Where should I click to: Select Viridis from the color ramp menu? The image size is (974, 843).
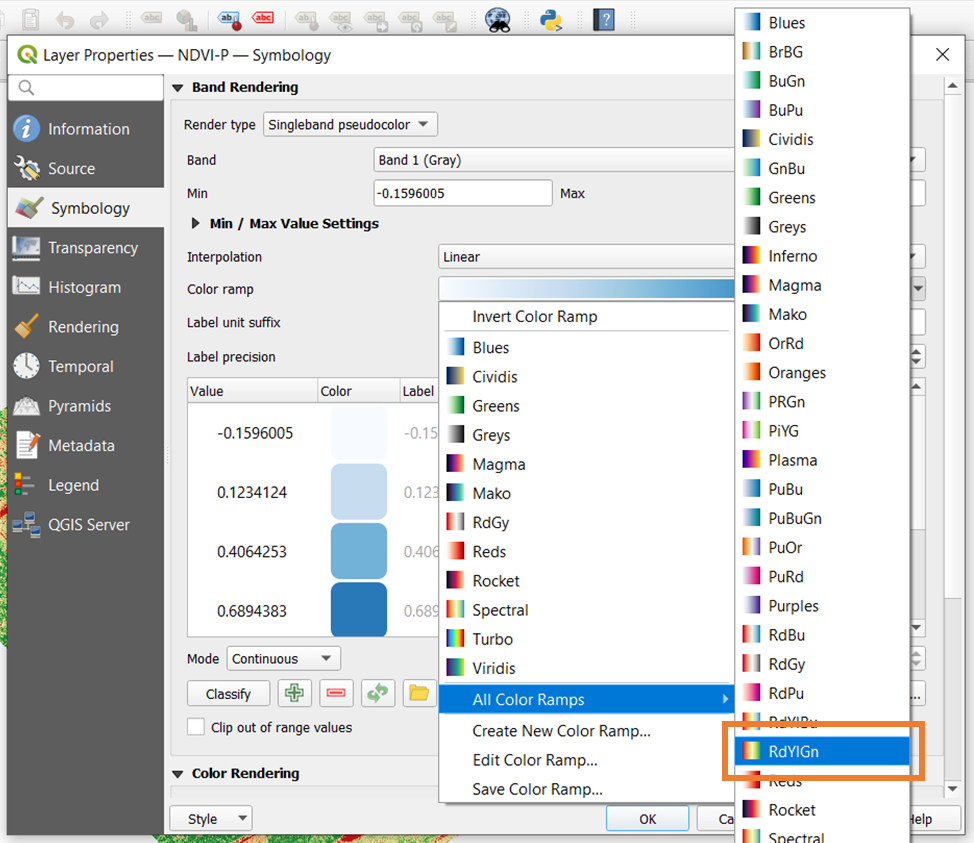pyautogui.click(x=586, y=668)
